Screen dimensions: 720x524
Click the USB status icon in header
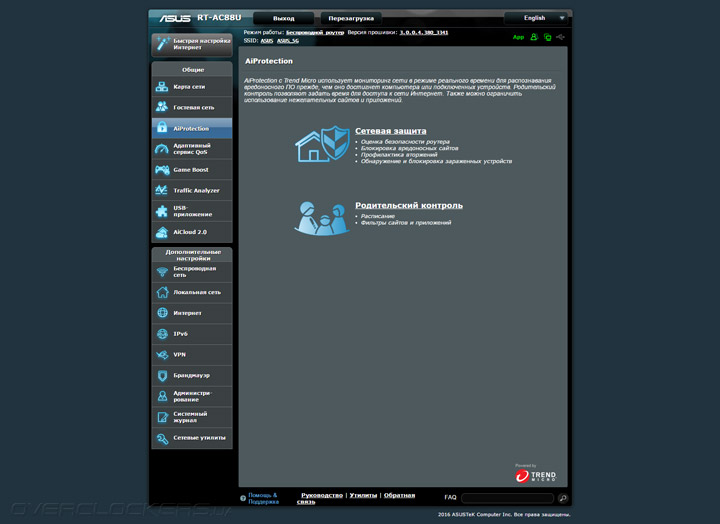(x=561, y=37)
